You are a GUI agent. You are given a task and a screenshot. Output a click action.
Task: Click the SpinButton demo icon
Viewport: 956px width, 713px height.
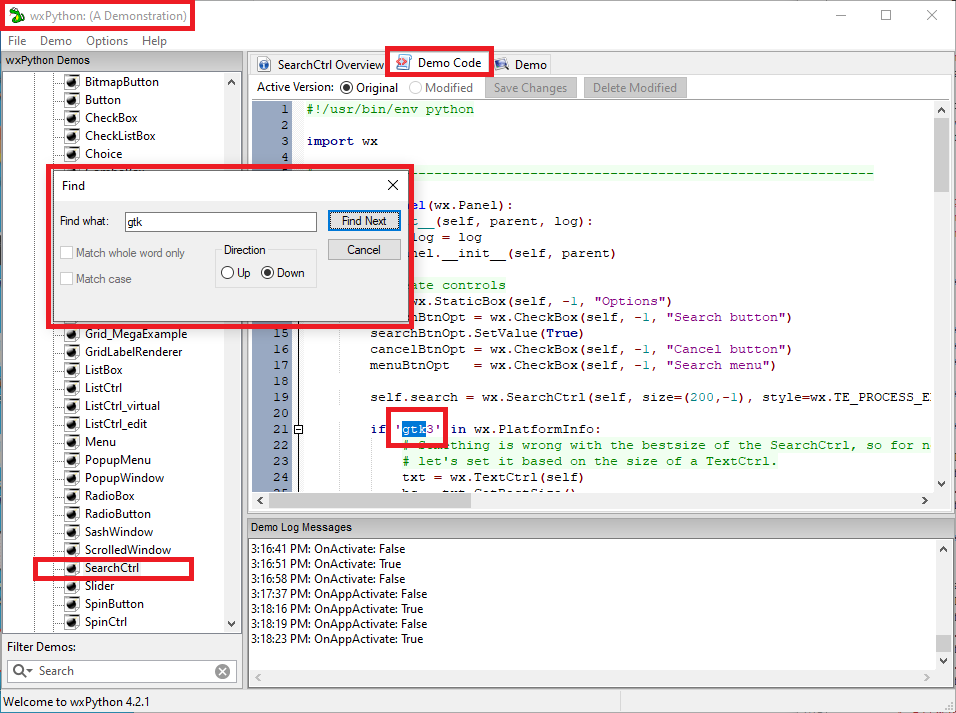click(x=72, y=604)
